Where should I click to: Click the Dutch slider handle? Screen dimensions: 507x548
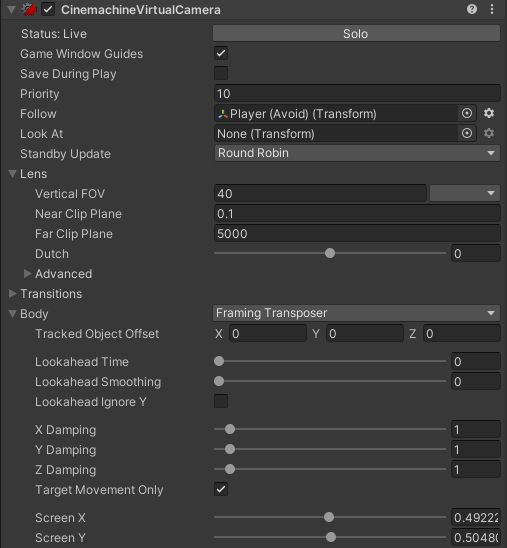pyautogui.click(x=330, y=253)
